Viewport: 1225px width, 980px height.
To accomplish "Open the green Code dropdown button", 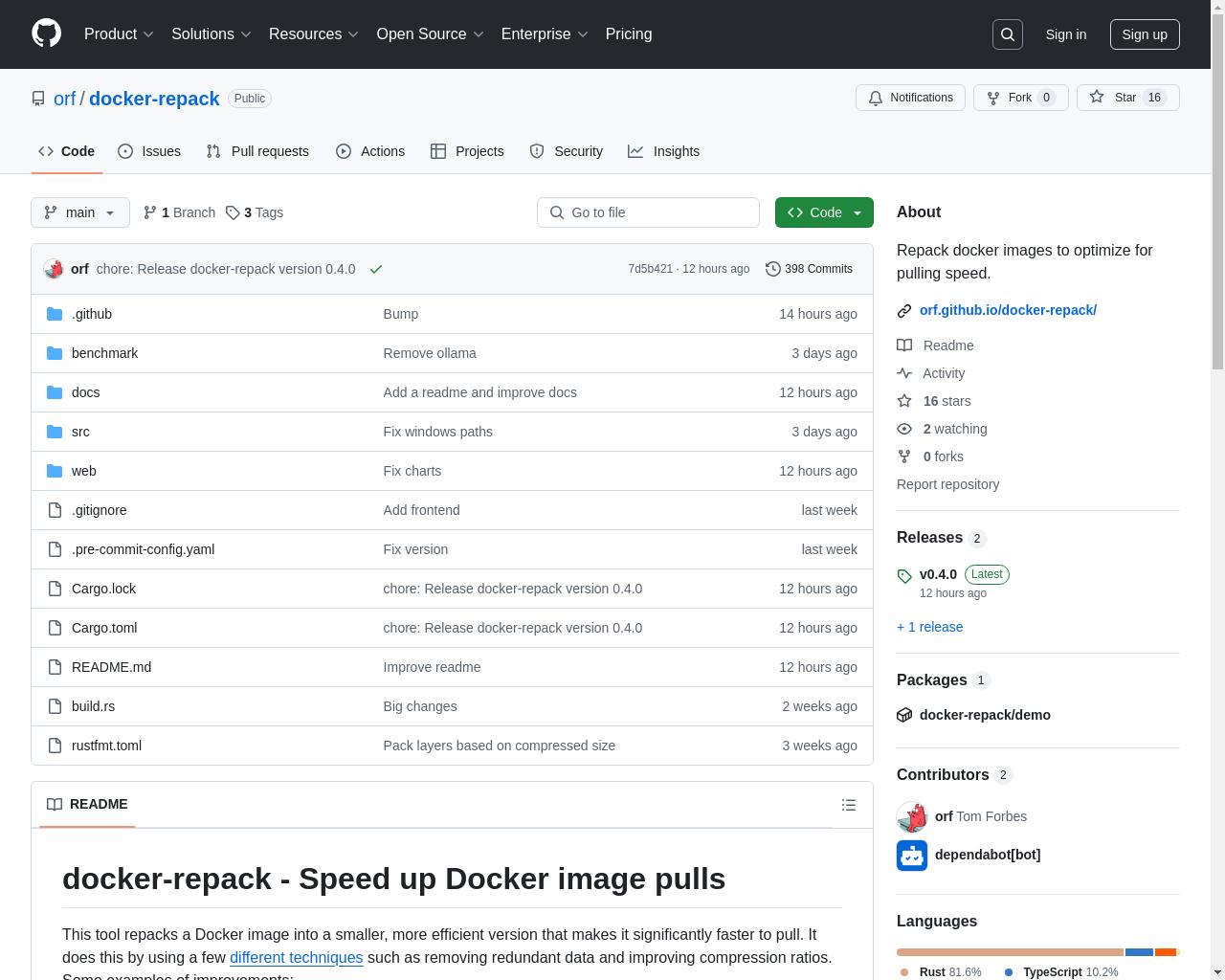I will pos(824,212).
